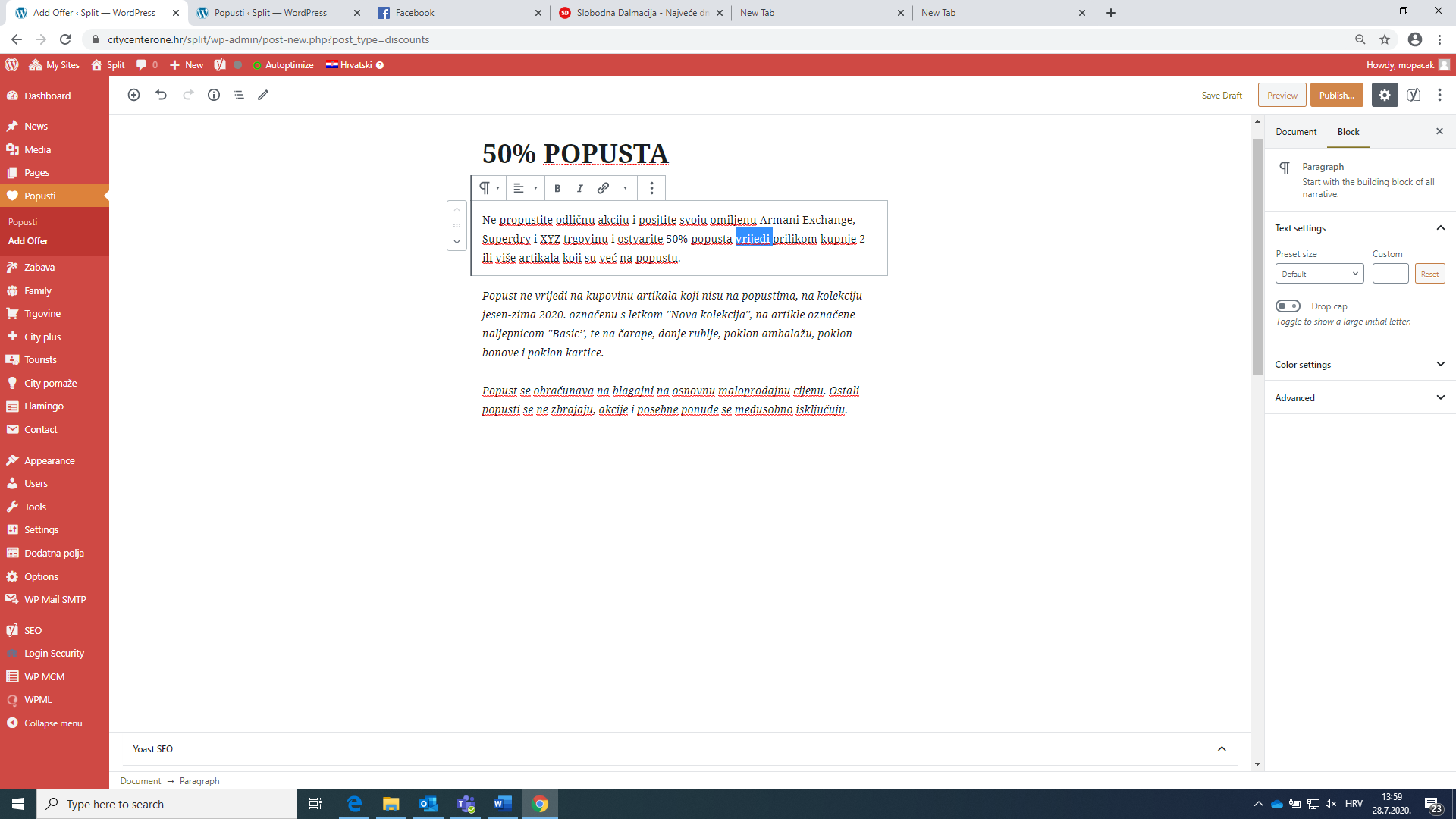Open Login Security menu
This screenshot has height=819, width=1456.
(x=55, y=653)
